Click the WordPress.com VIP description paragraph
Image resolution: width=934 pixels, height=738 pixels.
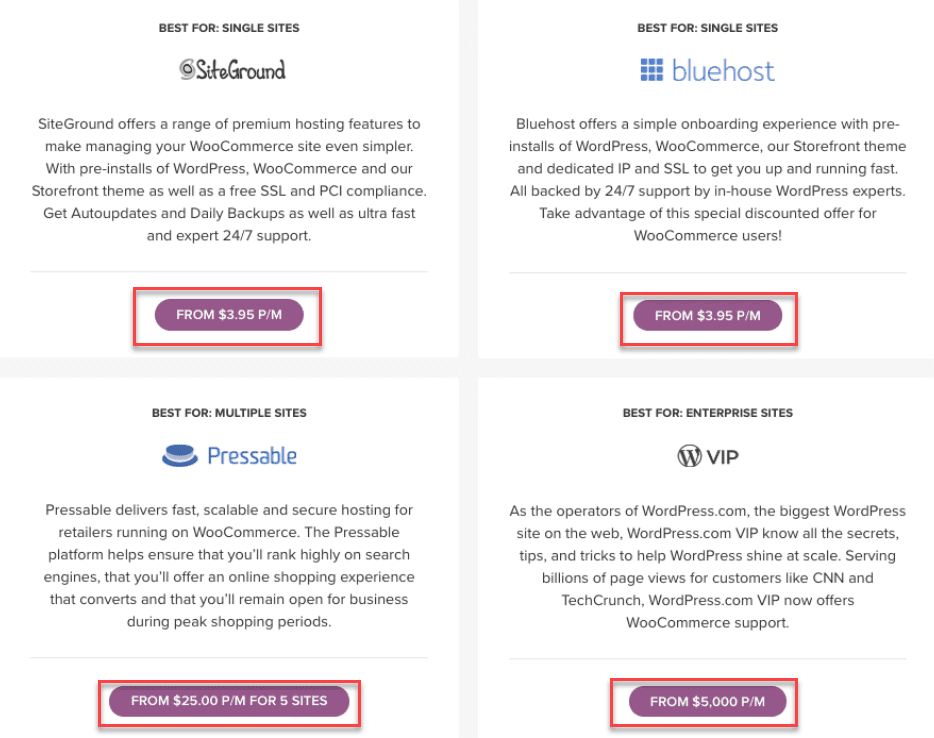point(708,566)
